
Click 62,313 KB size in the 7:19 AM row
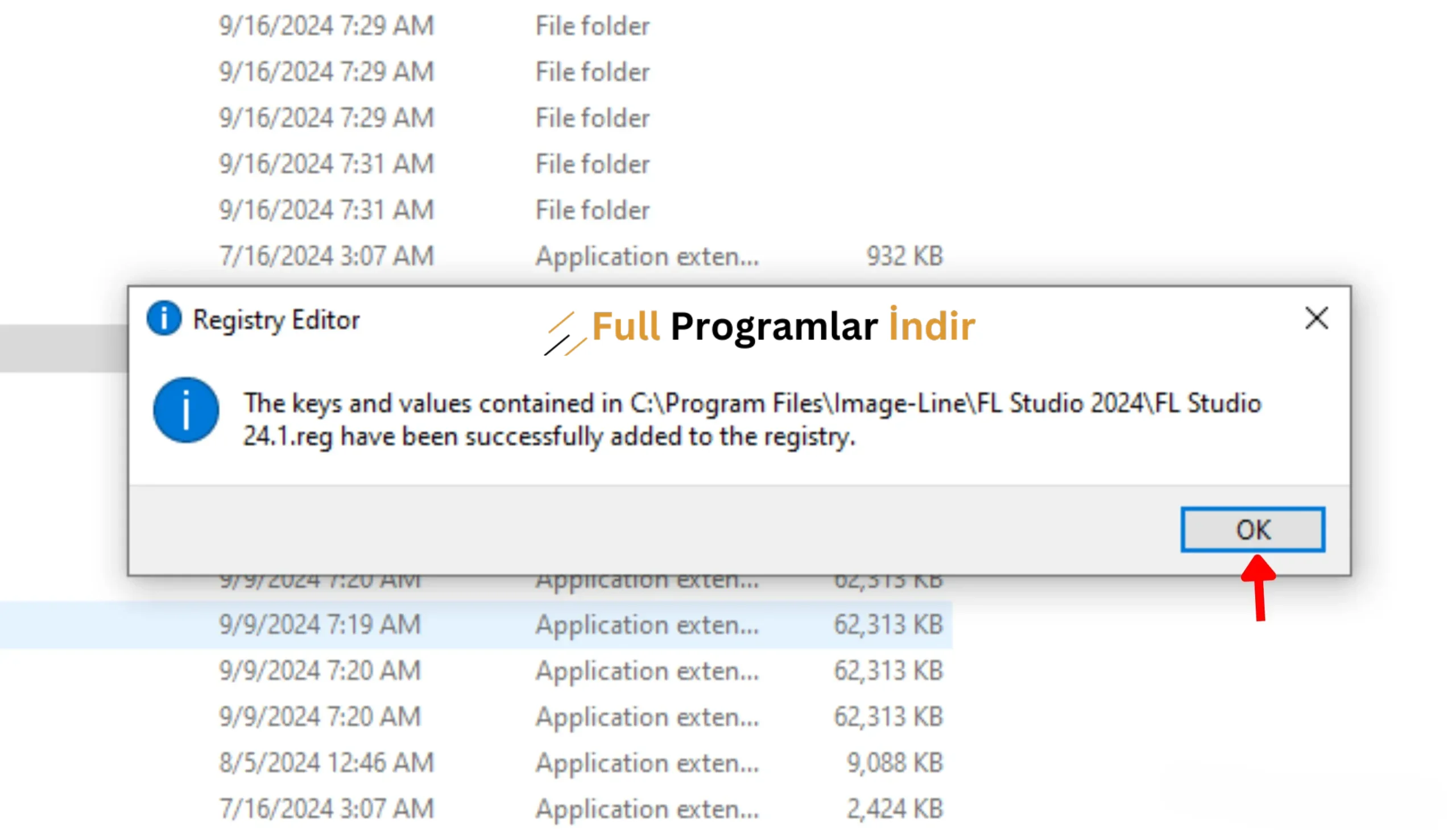(888, 624)
